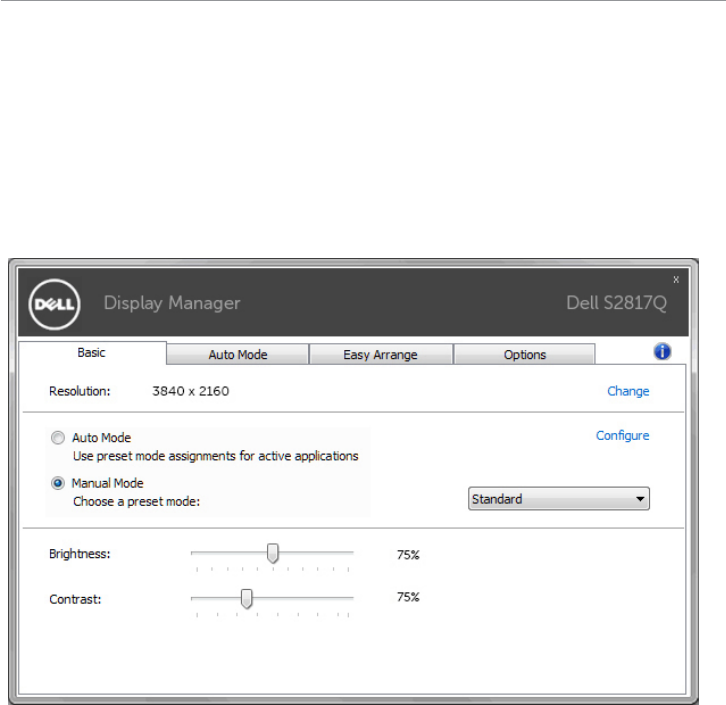Select the Manual Mode radio button

point(58,483)
